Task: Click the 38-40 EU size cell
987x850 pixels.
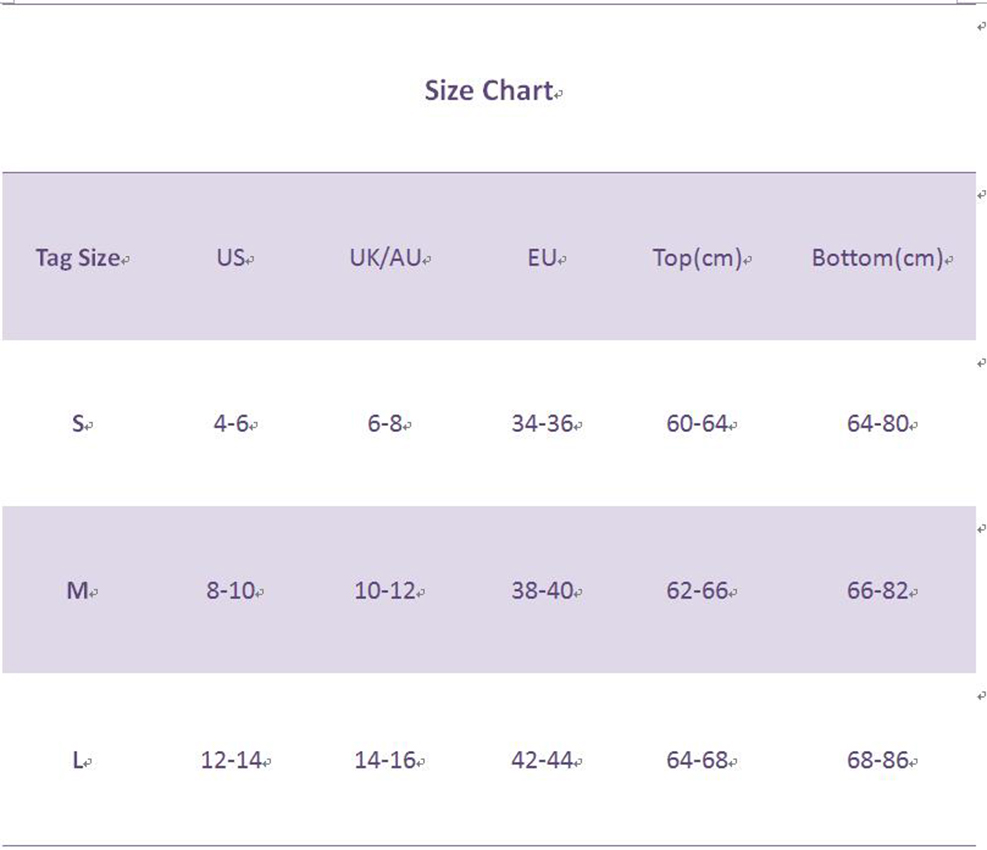Action: point(543,591)
